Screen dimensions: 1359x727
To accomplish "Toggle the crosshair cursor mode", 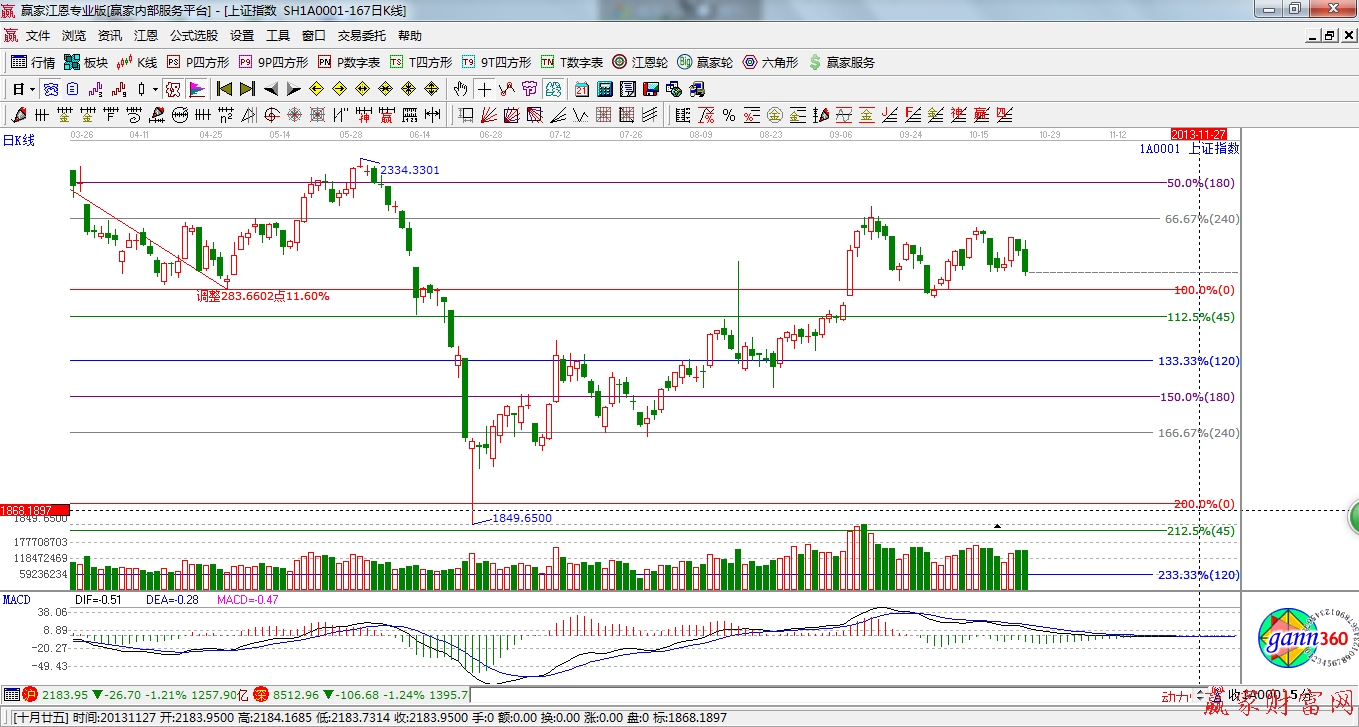I will 484,89.
